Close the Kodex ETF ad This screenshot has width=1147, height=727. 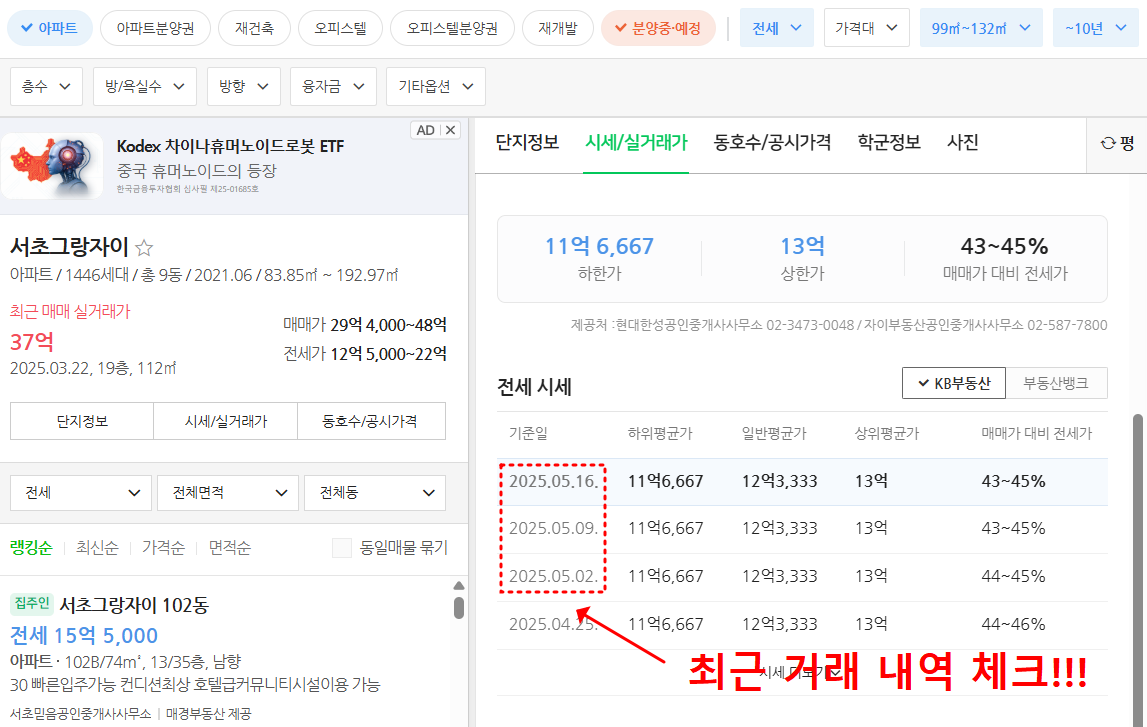click(451, 130)
